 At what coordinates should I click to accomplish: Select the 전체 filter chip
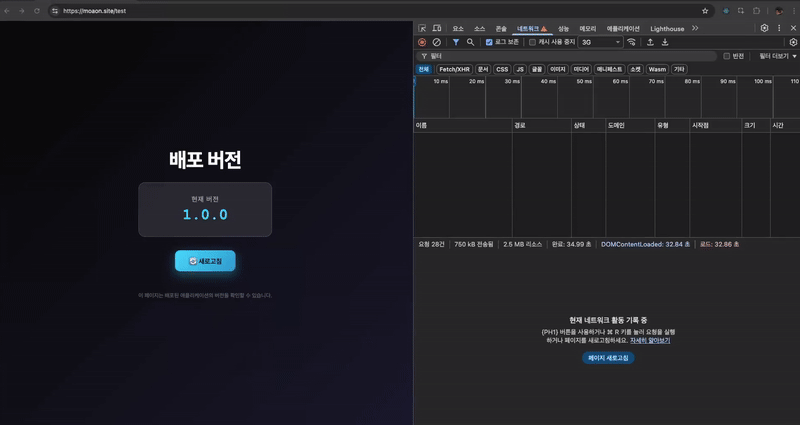423,69
